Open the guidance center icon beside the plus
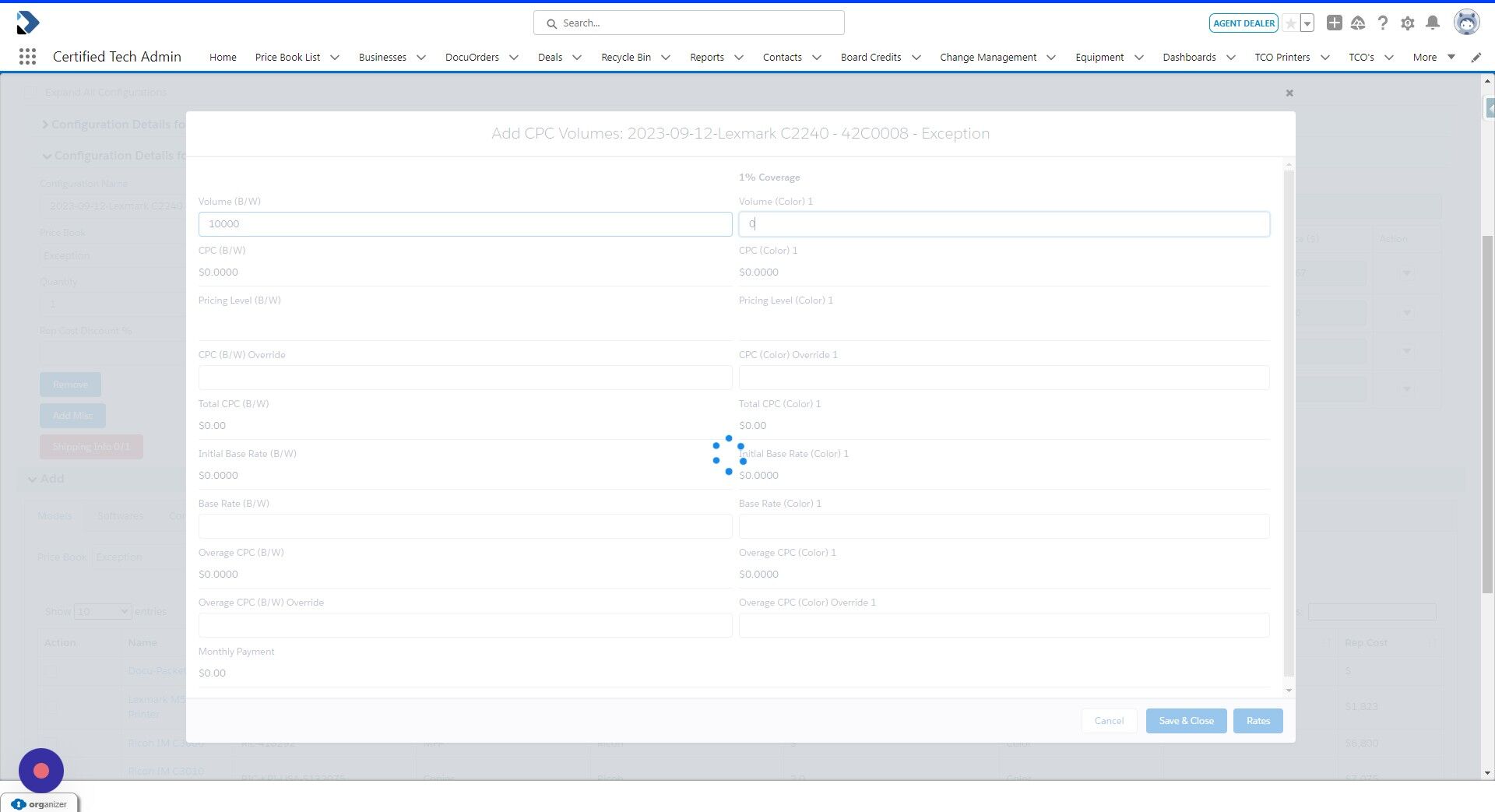 (x=1358, y=23)
